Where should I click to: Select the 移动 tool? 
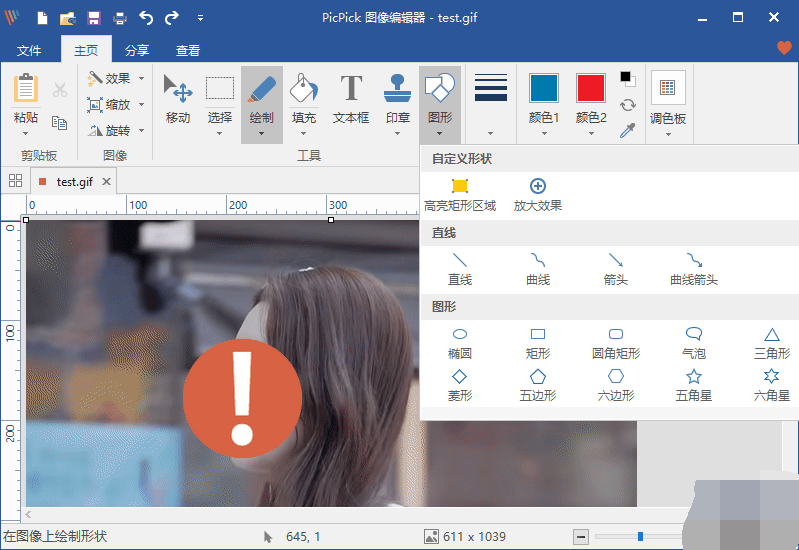tap(178, 99)
